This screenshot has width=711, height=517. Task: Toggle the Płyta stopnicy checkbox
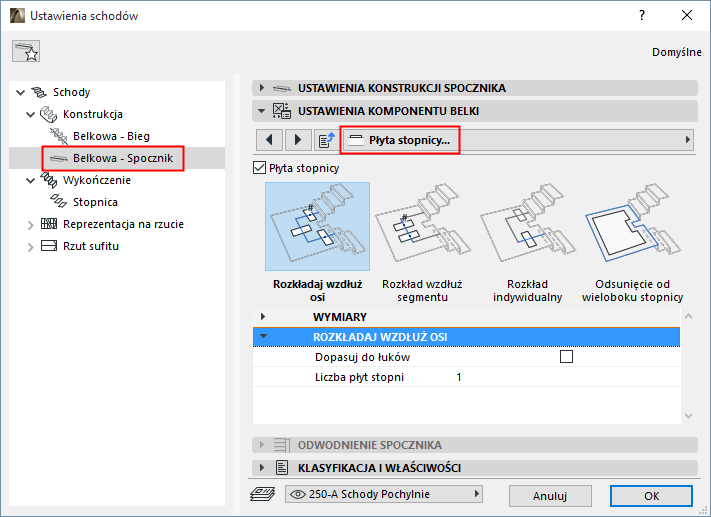point(259,168)
